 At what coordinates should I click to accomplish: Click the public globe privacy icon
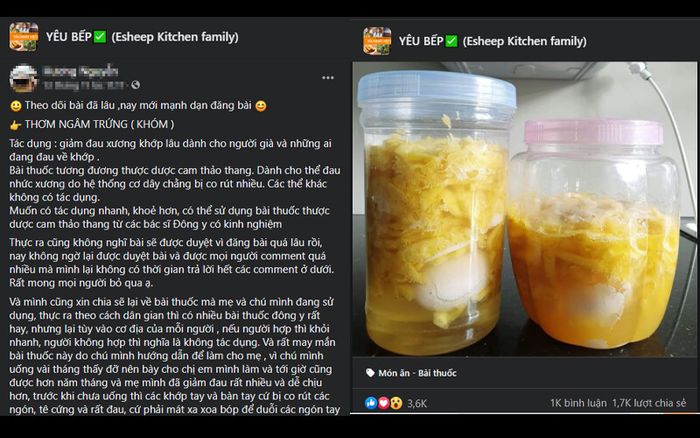(136, 85)
